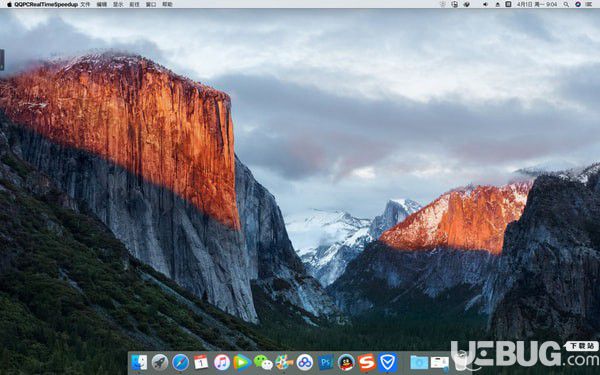Open the Calendar app in dock
600x375 pixels.
201,362
